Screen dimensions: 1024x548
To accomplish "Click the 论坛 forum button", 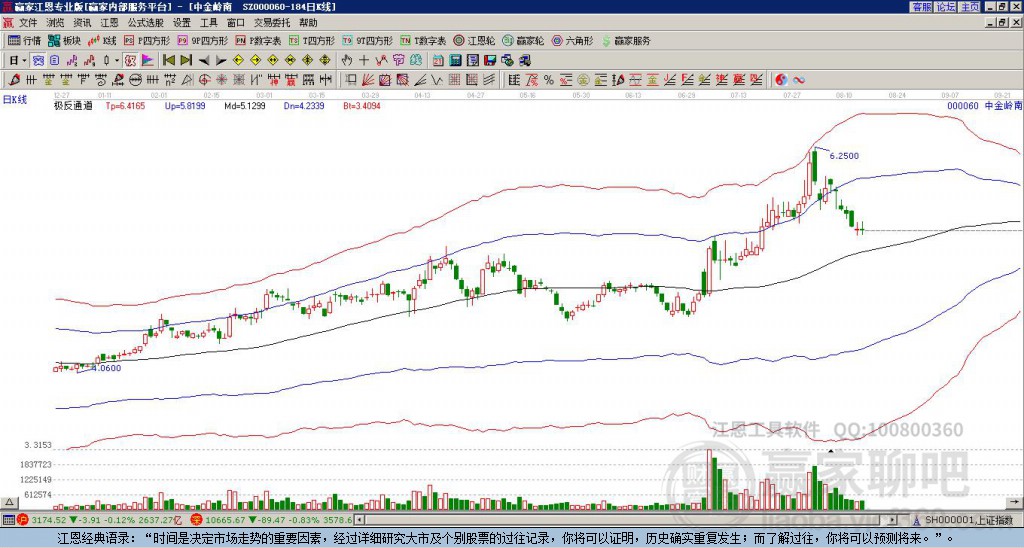I will click(946, 7).
